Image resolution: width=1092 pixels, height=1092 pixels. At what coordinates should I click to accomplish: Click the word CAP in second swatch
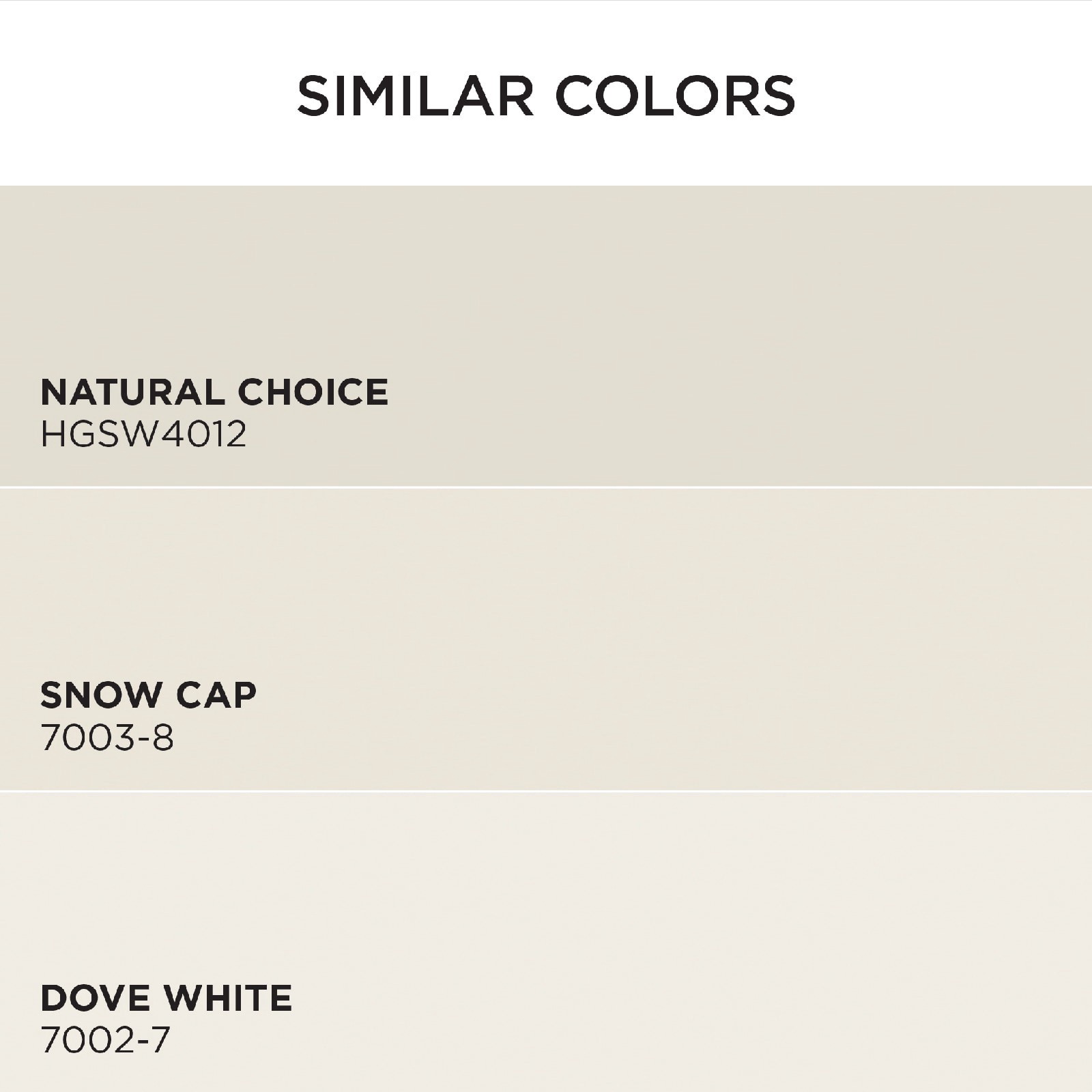pos(216,695)
